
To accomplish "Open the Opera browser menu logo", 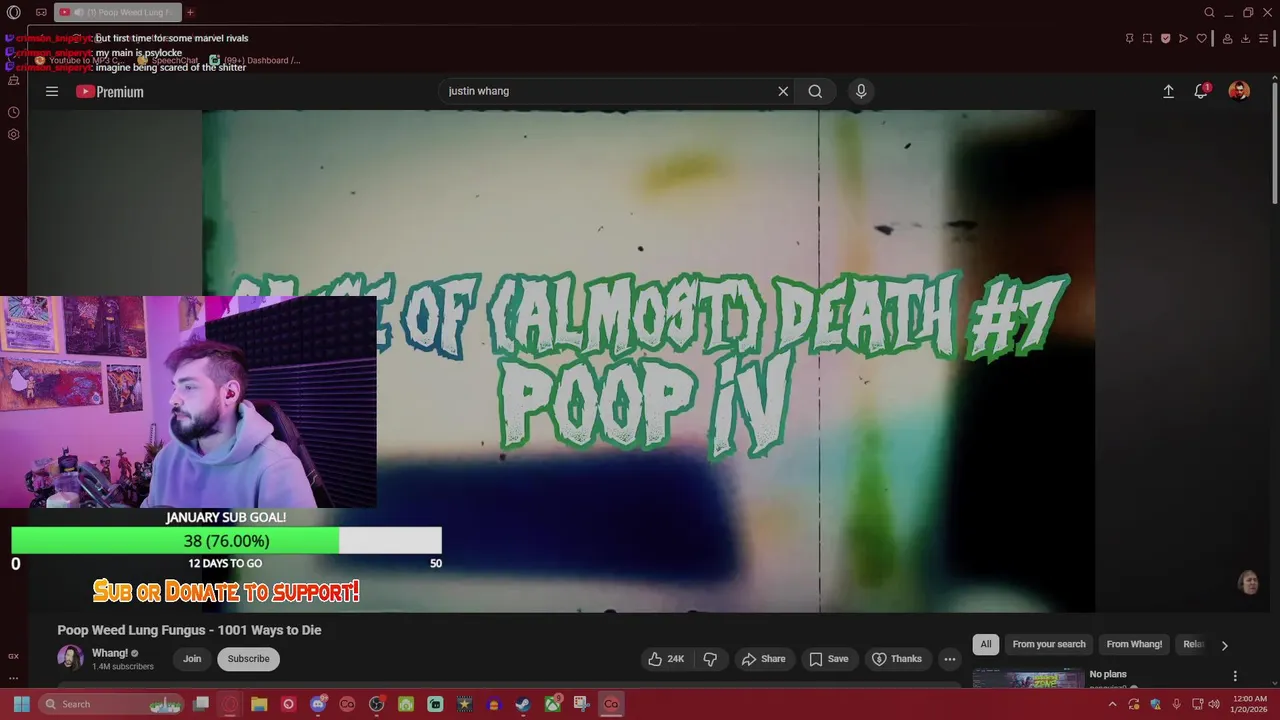I will click(x=13, y=12).
